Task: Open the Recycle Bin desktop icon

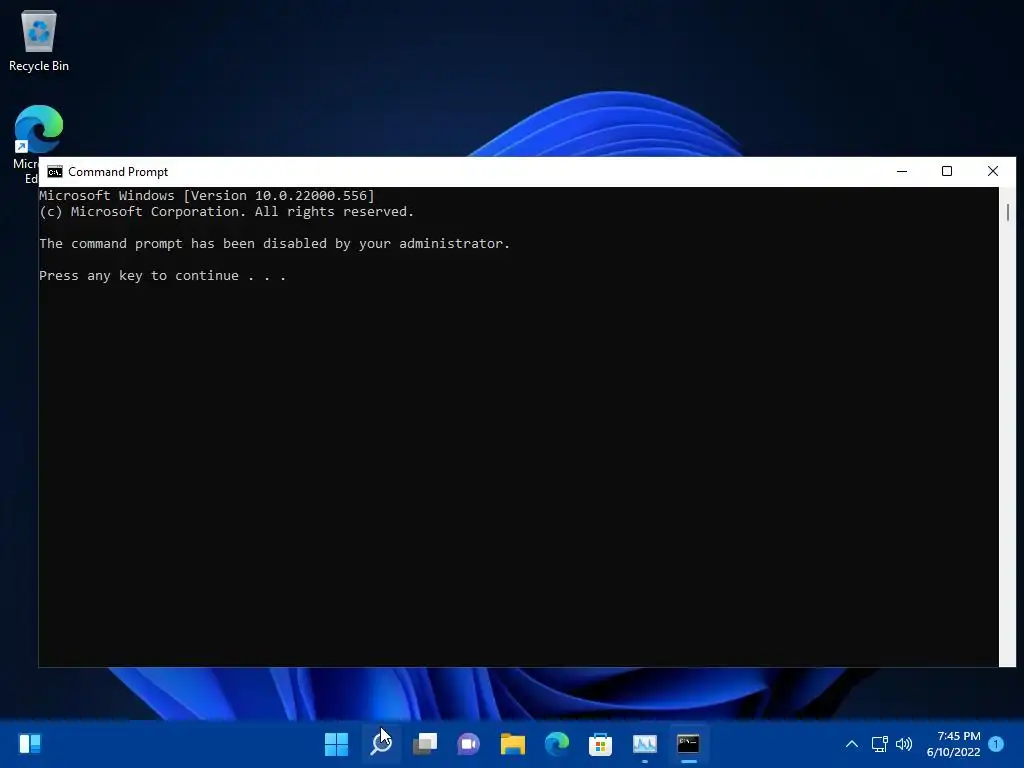Action: point(39,40)
